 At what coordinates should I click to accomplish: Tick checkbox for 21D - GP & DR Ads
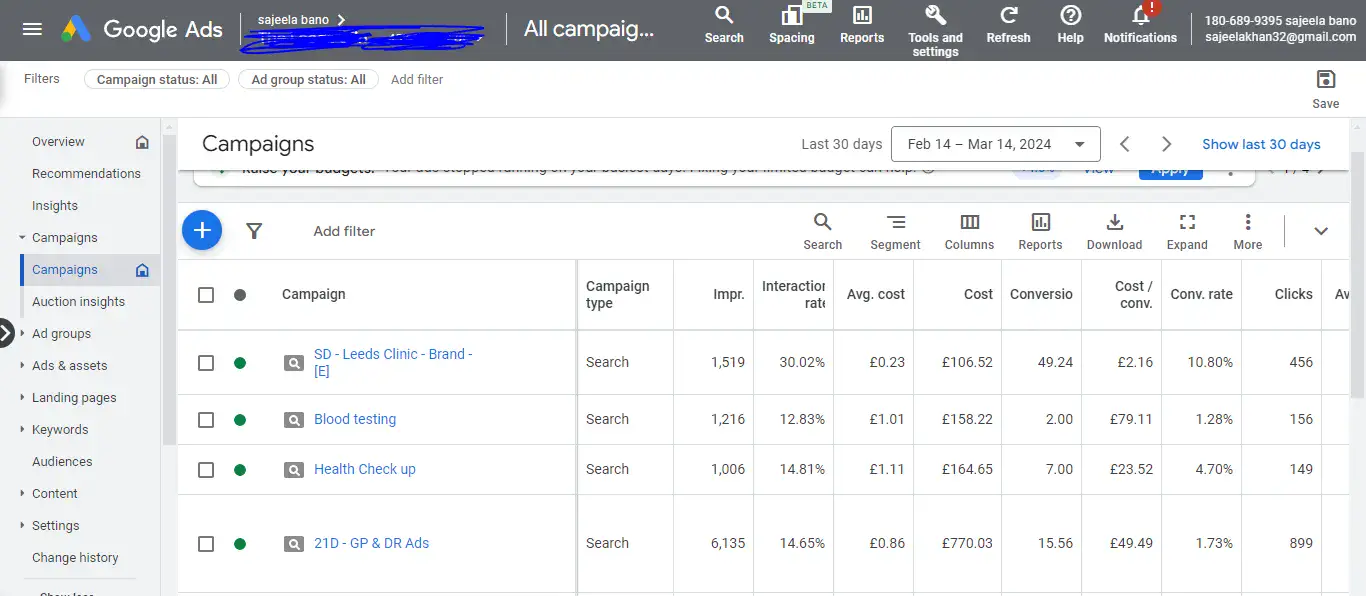(206, 544)
